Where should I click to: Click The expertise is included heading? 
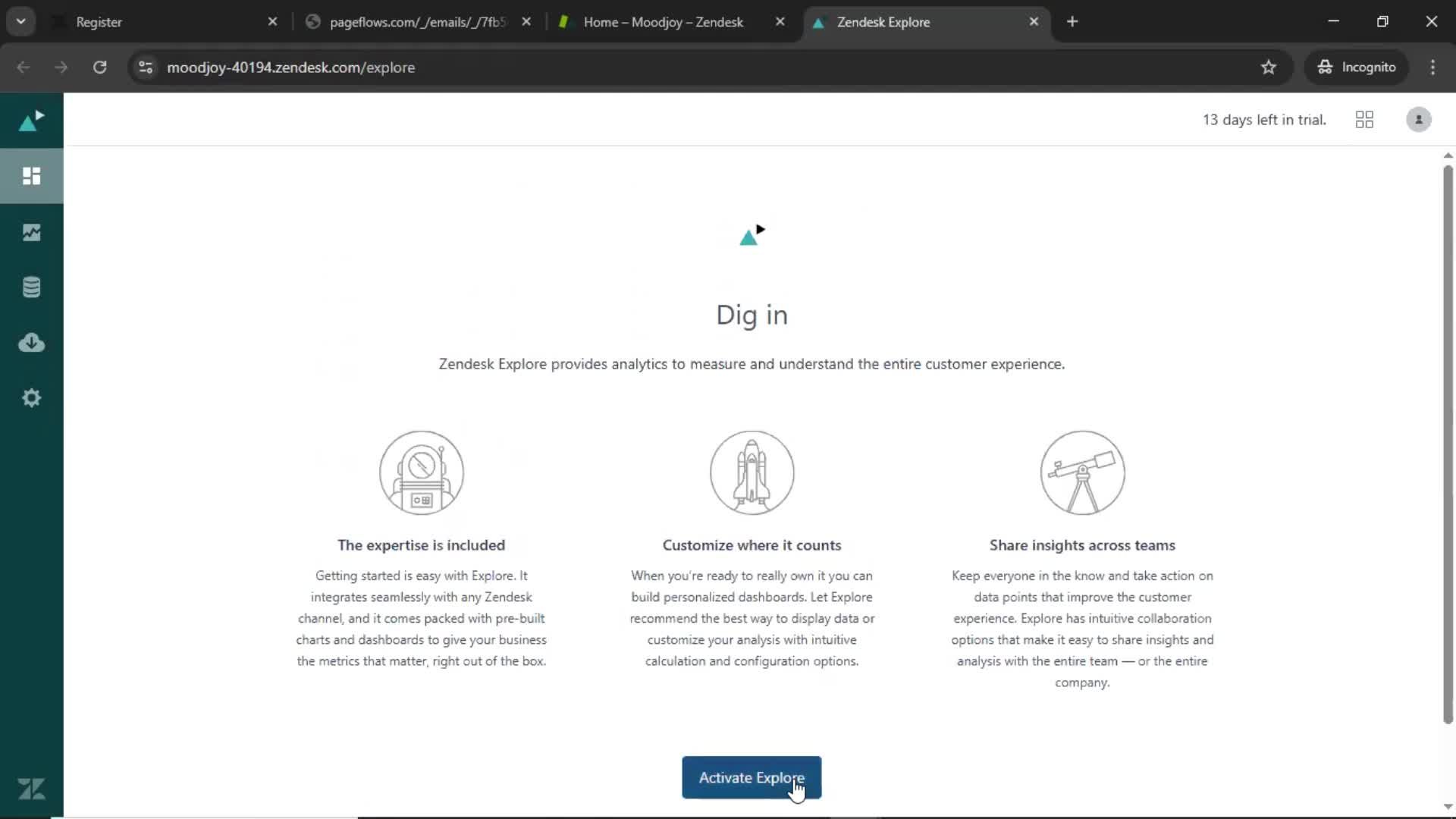coord(422,545)
